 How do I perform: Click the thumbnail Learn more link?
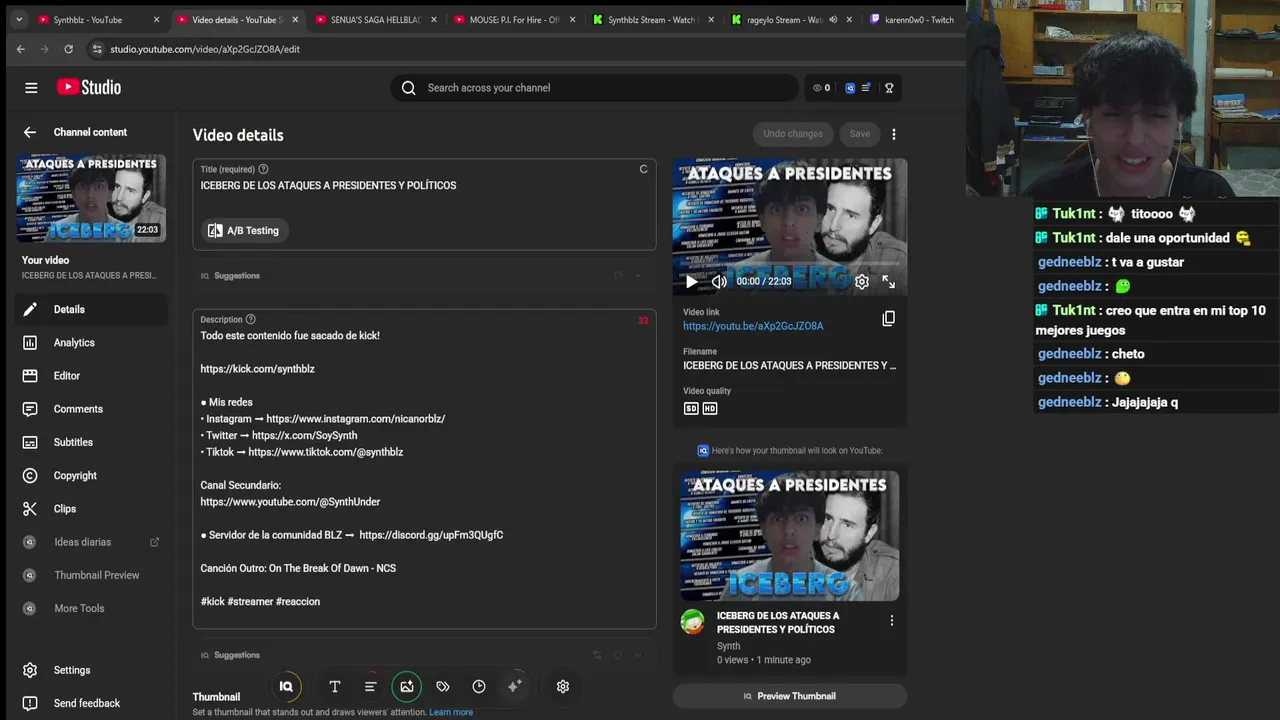click(x=451, y=712)
